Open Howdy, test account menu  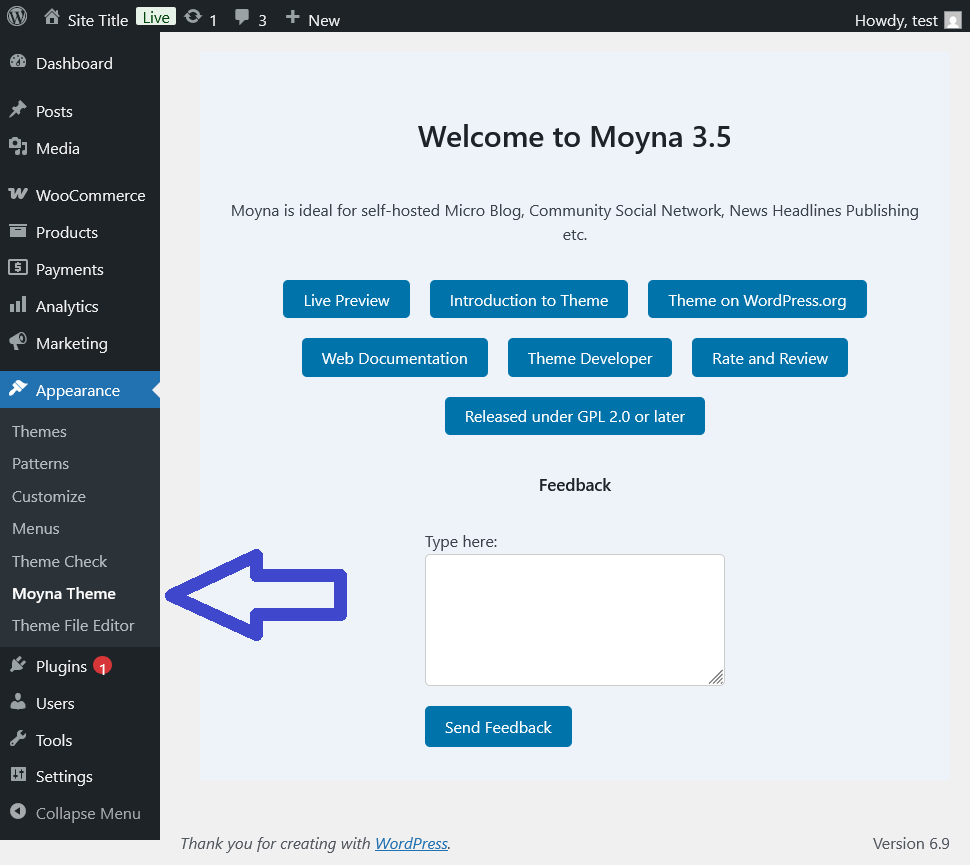(x=907, y=20)
